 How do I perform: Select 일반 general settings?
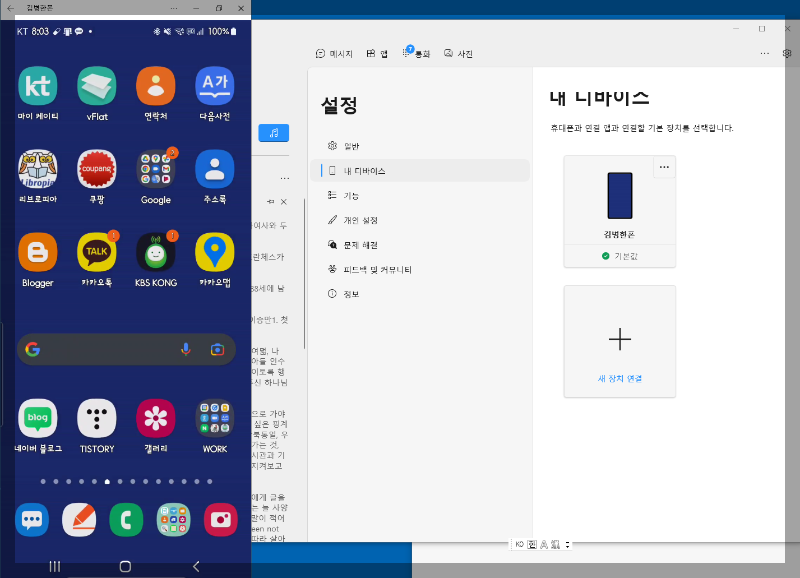point(420,146)
